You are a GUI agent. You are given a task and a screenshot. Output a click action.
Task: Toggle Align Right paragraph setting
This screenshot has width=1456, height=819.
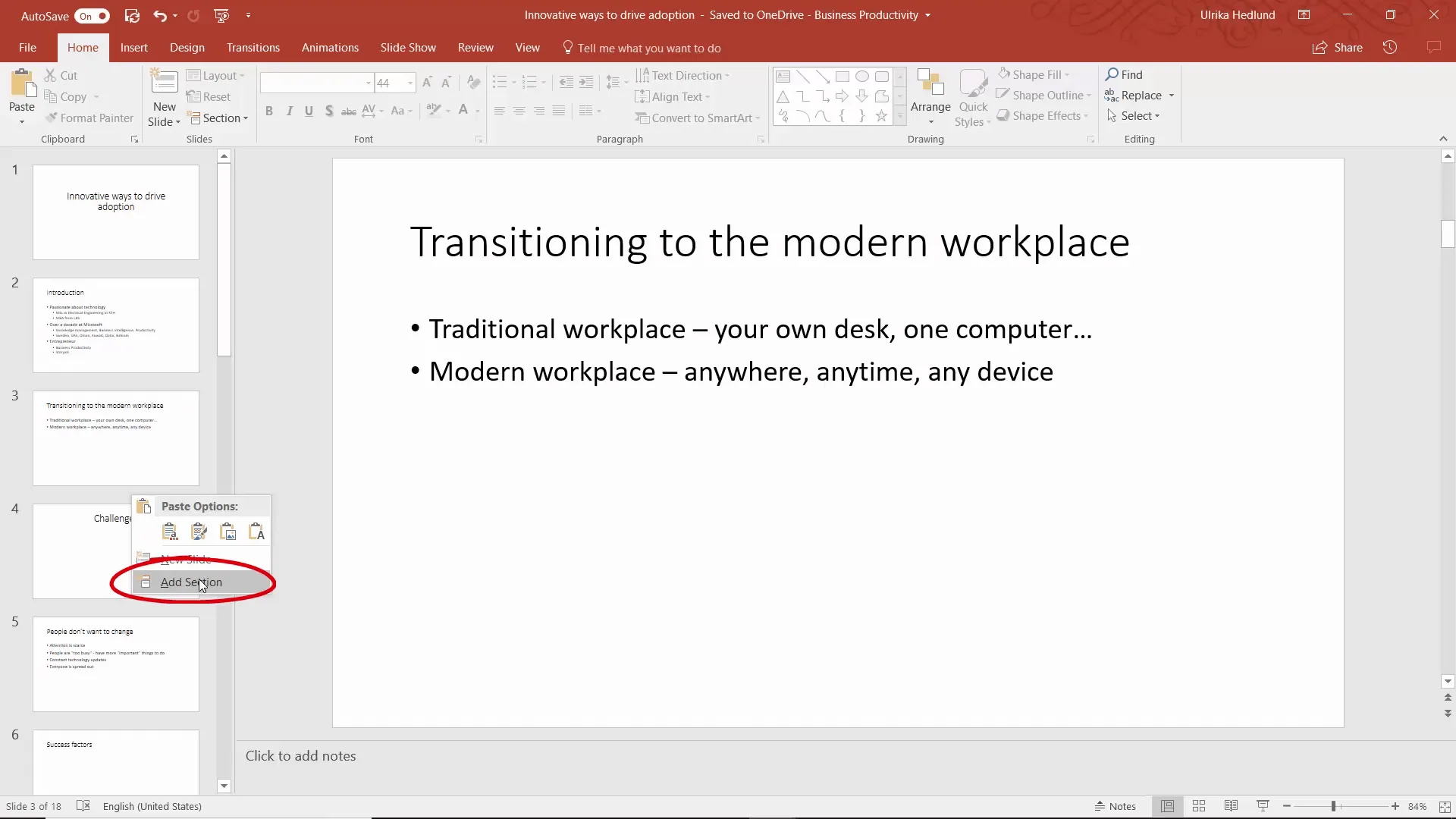coord(538,111)
